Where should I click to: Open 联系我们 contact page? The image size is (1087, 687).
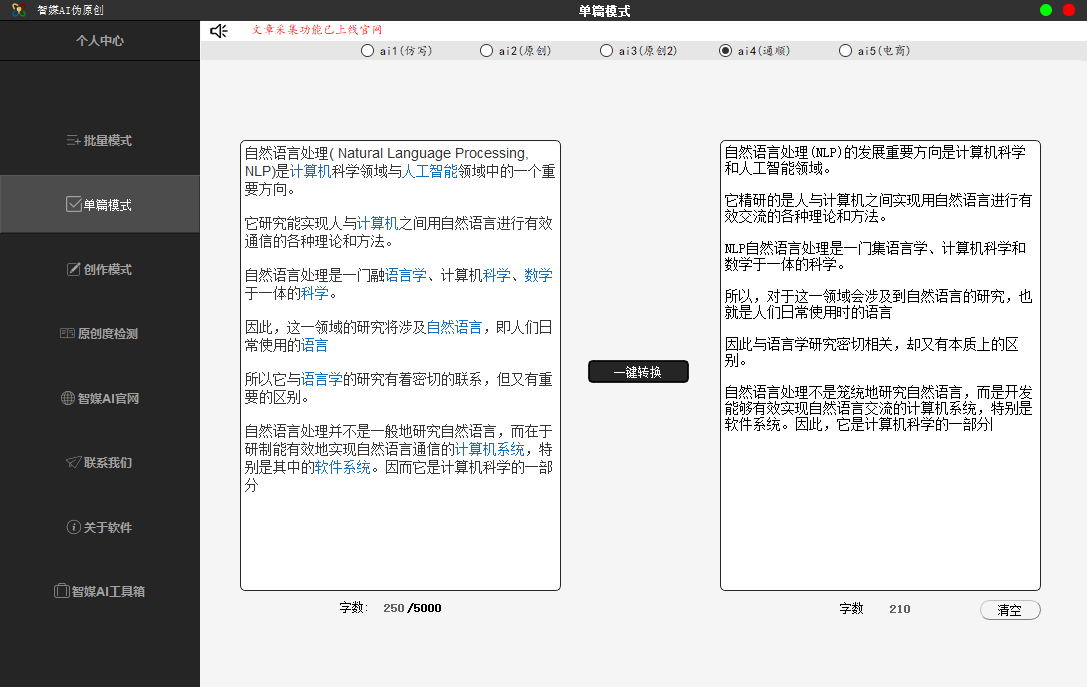(100, 462)
